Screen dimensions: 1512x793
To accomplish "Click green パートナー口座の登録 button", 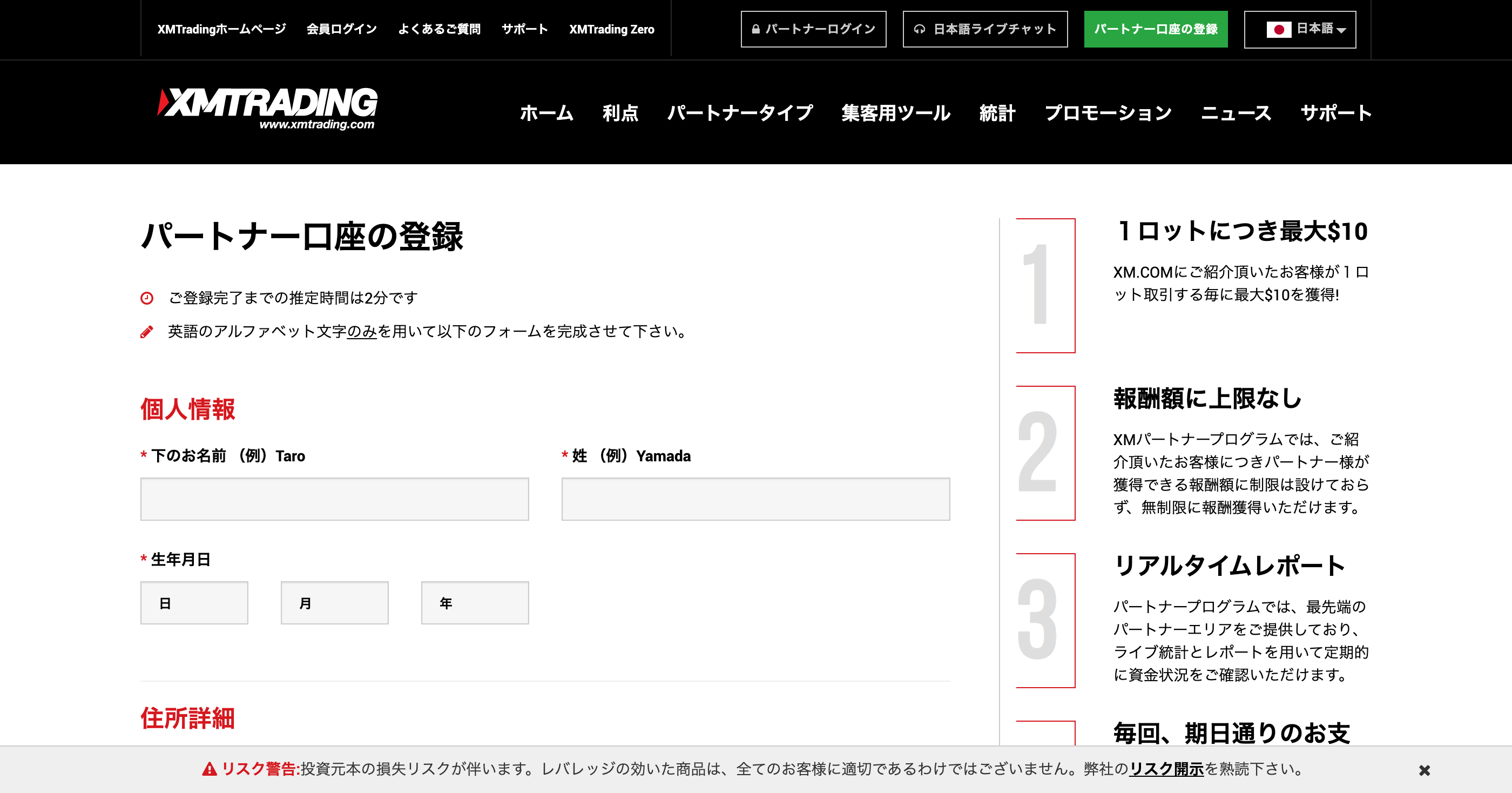I will point(1156,29).
